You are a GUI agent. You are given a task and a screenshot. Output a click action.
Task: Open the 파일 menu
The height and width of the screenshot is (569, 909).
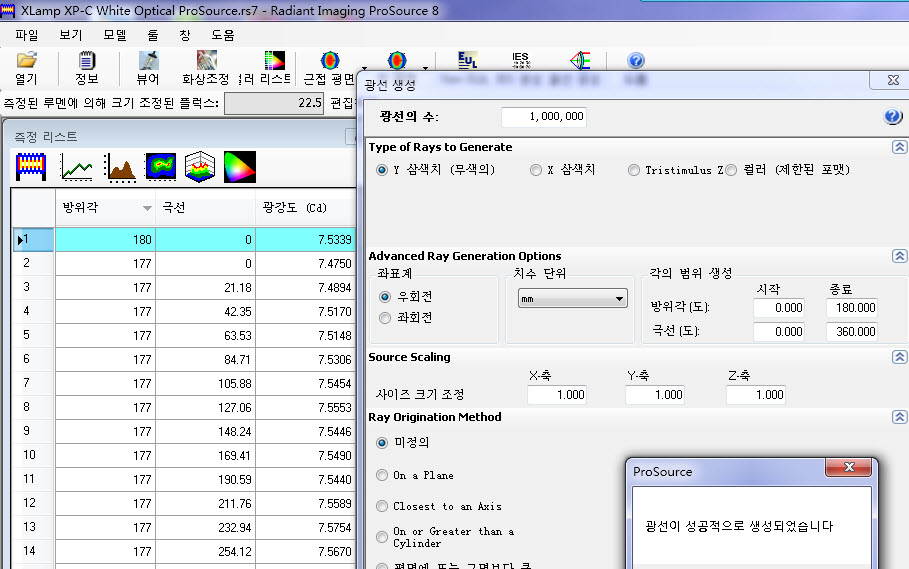pyautogui.click(x=27, y=35)
